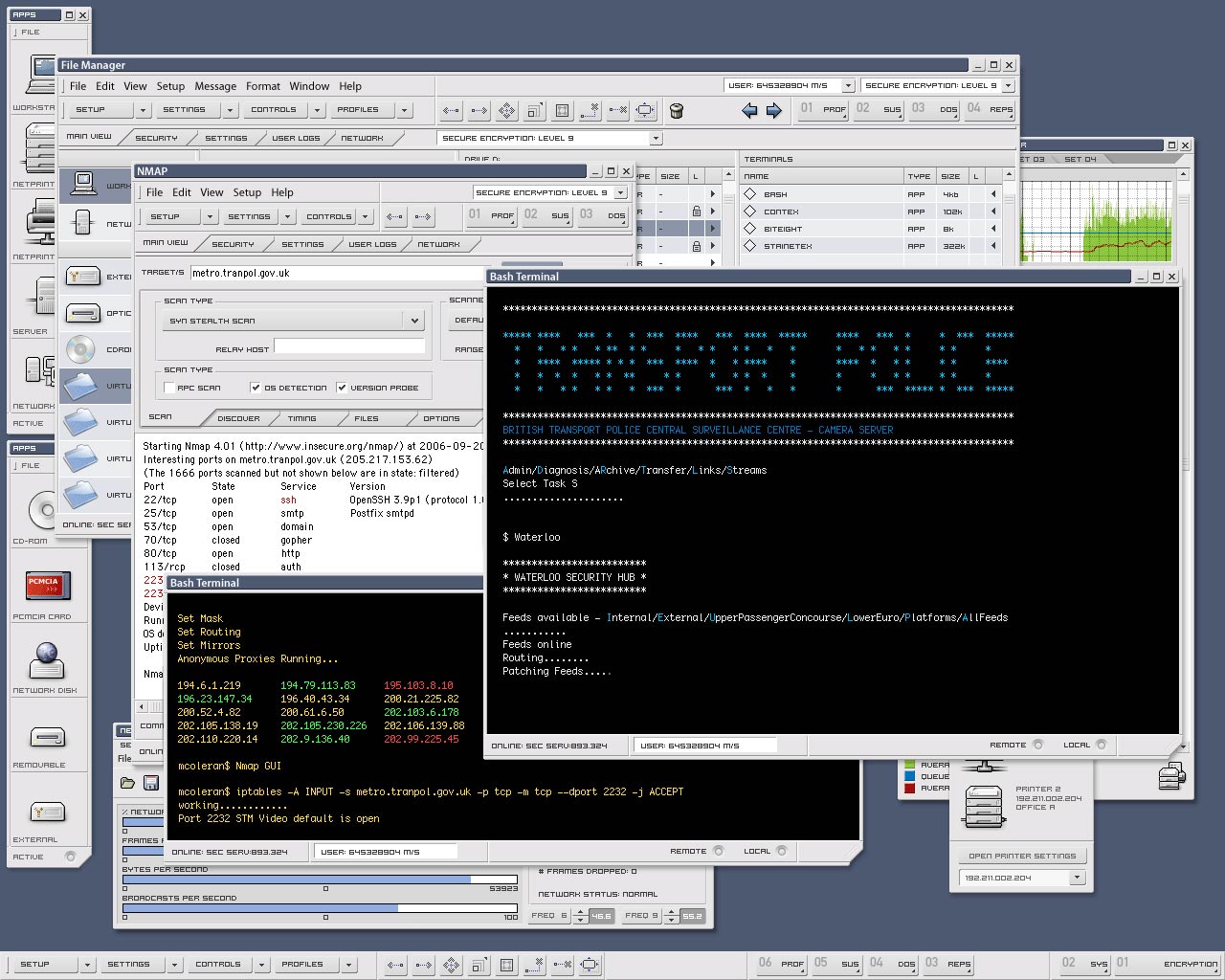Click the blue back arrow in File Manager
This screenshot has height=980, width=1225.
coord(749,111)
